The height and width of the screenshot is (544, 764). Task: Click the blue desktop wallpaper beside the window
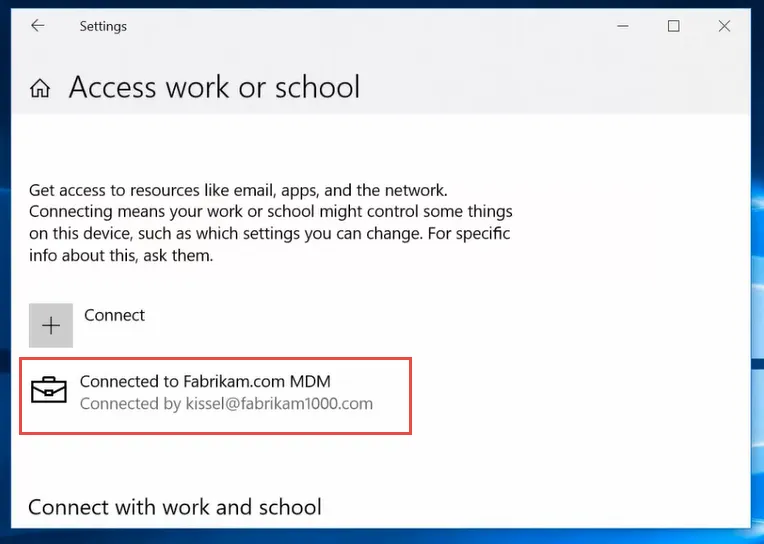(x=757, y=300)
